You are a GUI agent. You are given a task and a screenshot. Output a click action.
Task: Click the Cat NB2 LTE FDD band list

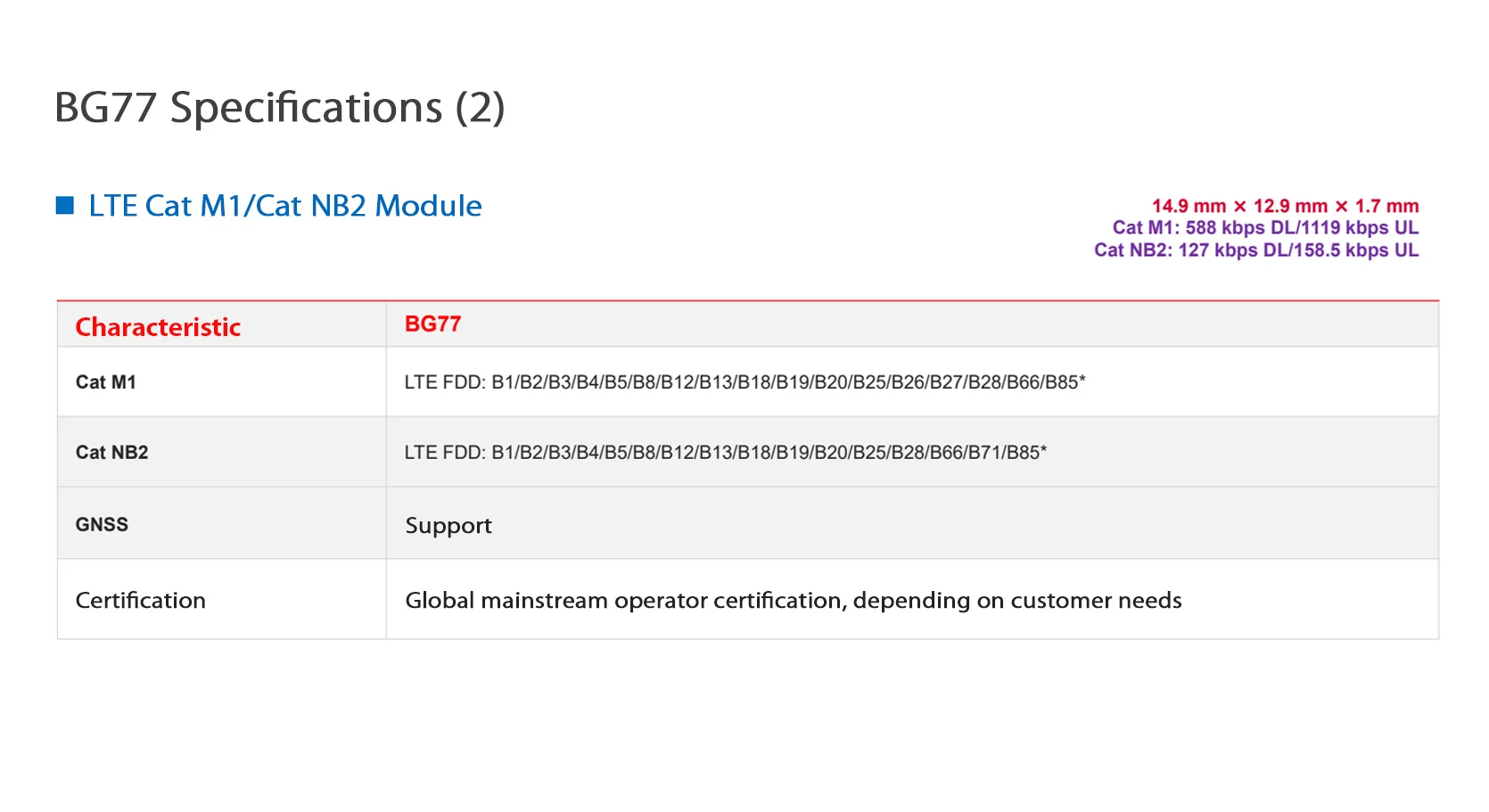725,453
